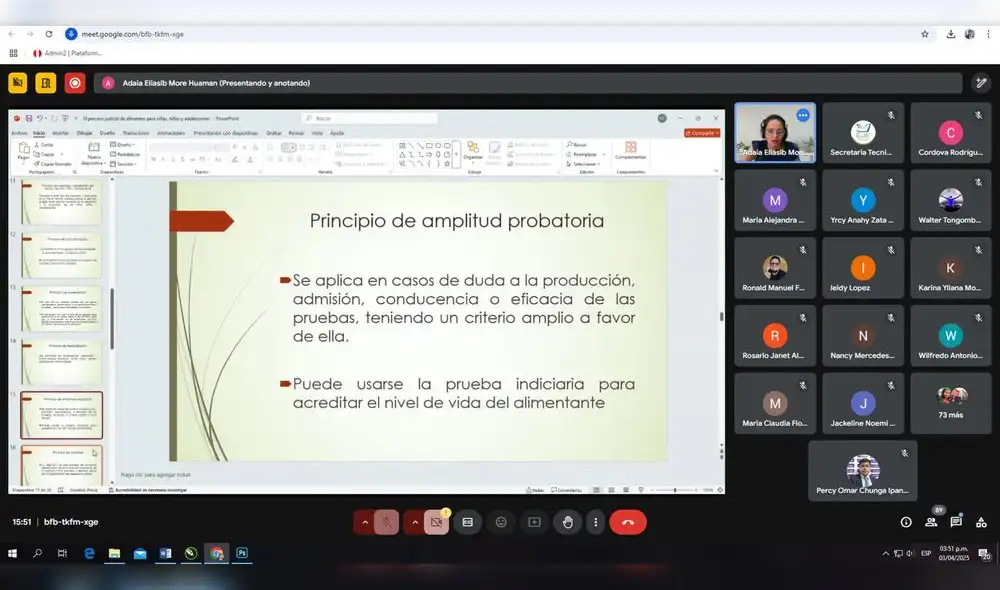Viewport: 1000px width, 590px height.
Task: Raise hand in the Google Meet toolbar
Action: point(568,522)
